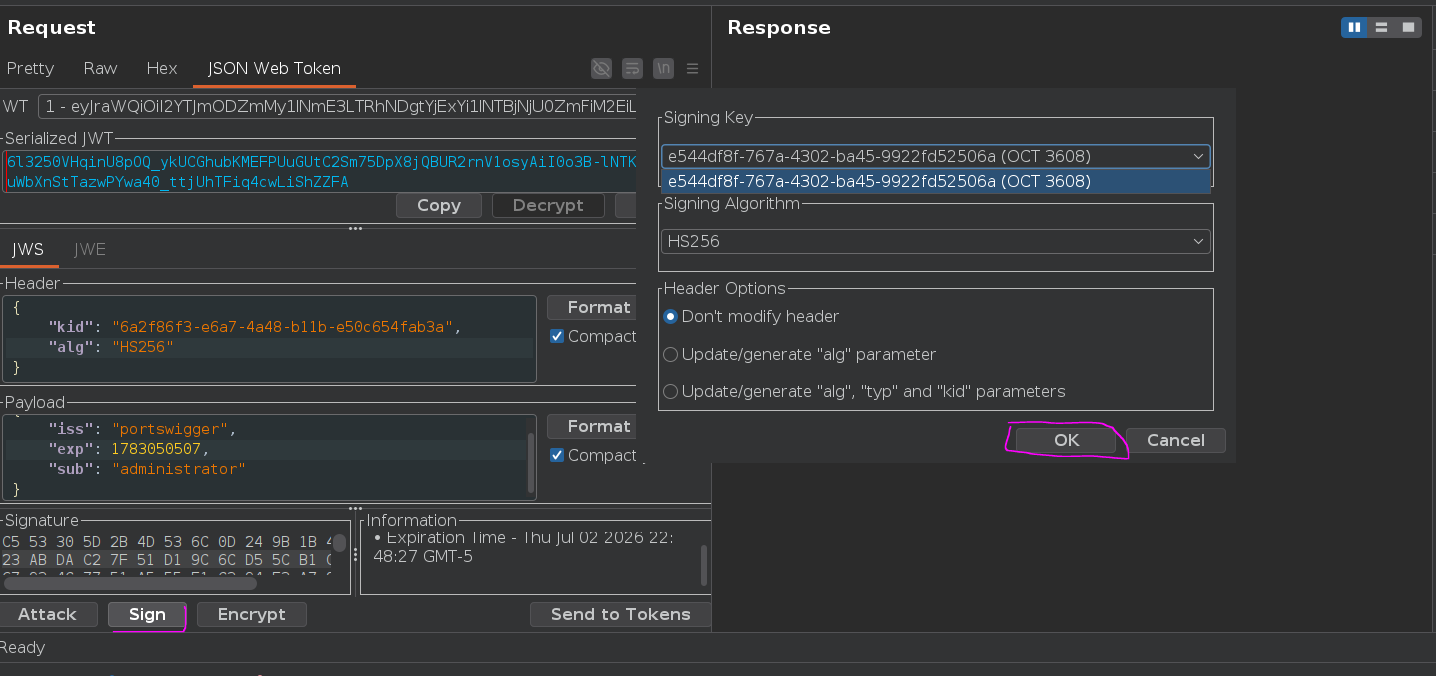Click the Decrypt button
The width and height of the screenshot is (1436, 676).
(548, 205)
